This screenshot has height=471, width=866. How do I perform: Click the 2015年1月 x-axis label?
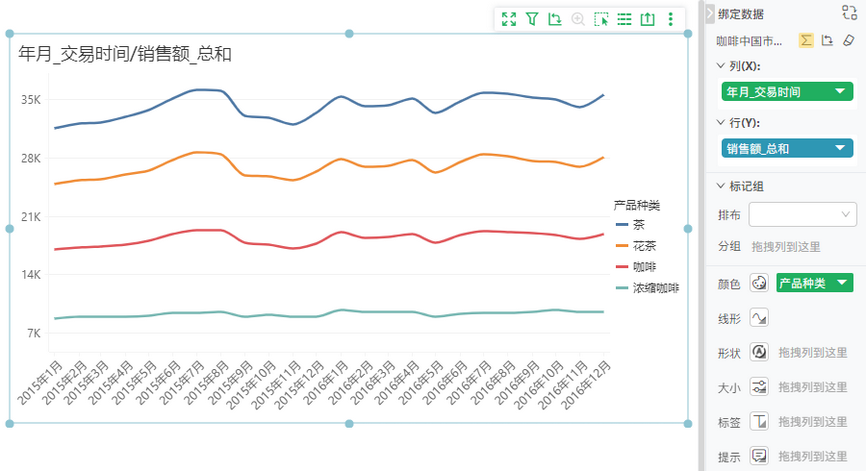[39, 383]
